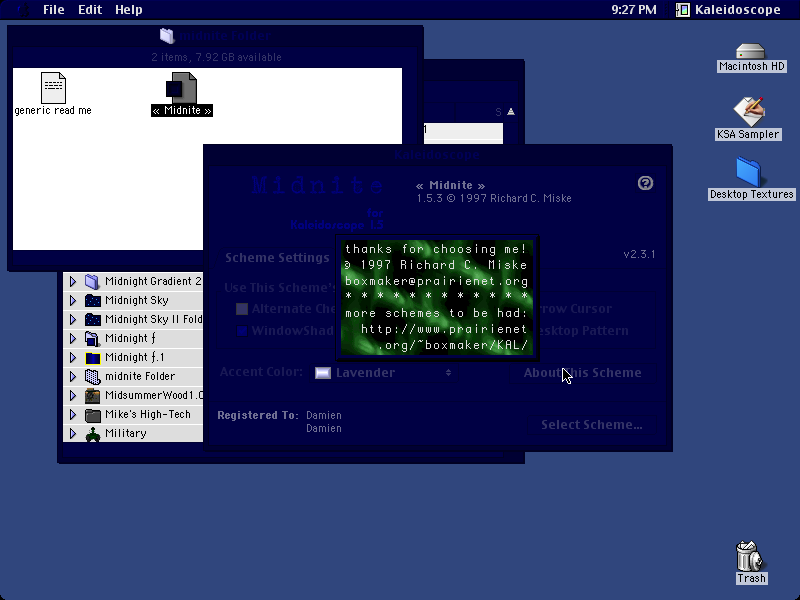Viewport: 800px width, 600px height.
Task: Toggle the WindowShade checkbox
Action: pyautogui.click(x=242, y=331)
